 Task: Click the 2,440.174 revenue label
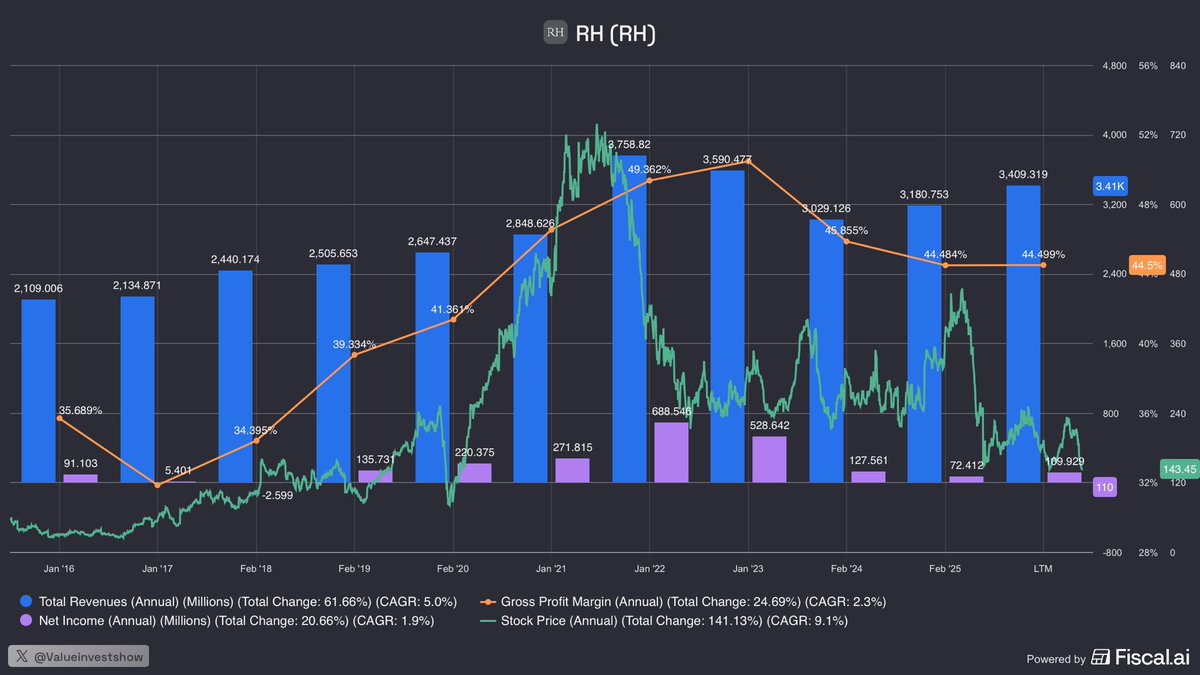click(x=235, y=259)
